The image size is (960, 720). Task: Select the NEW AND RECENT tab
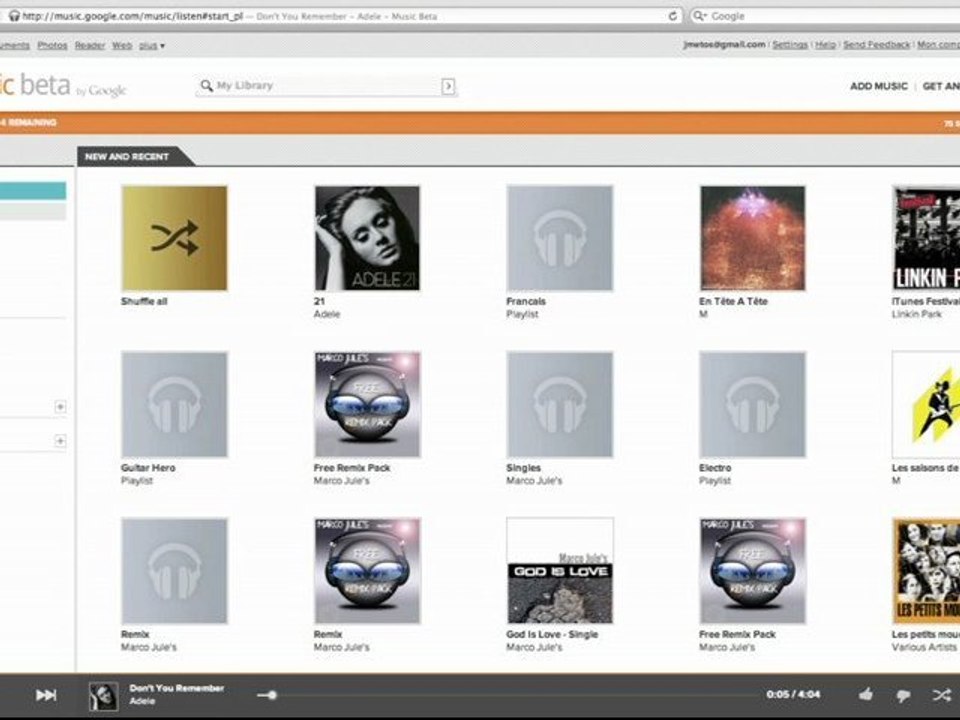pos(127,157)
